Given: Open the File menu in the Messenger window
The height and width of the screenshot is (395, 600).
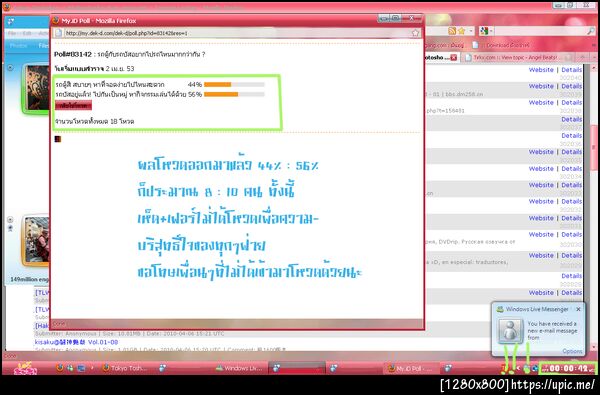Looking at the screenshot, I should click(x=12, y=34).
